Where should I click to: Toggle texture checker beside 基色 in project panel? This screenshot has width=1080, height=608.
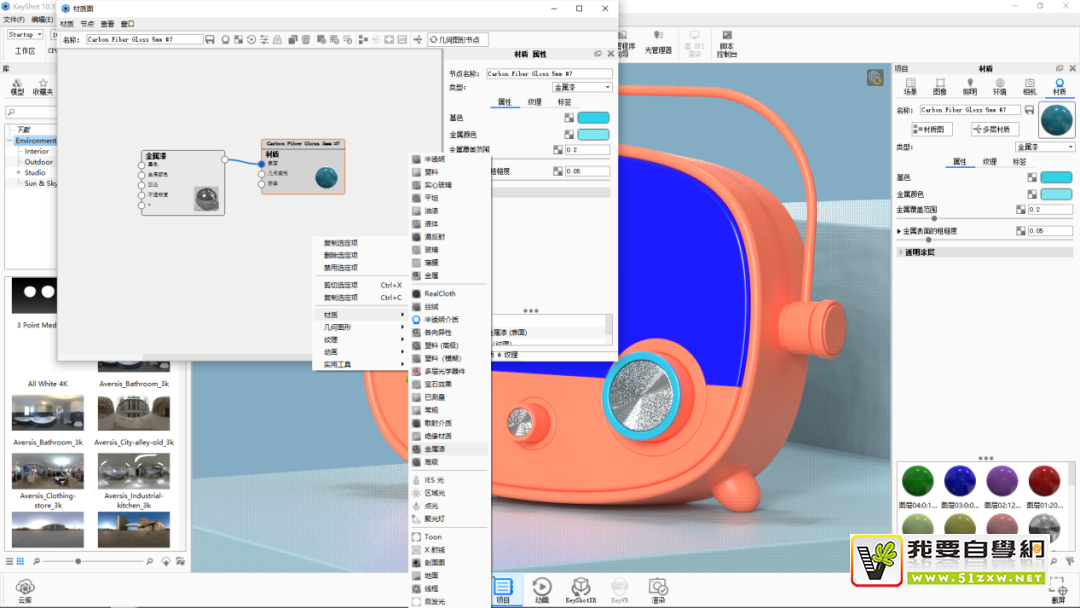click(x=1032, y=178)
